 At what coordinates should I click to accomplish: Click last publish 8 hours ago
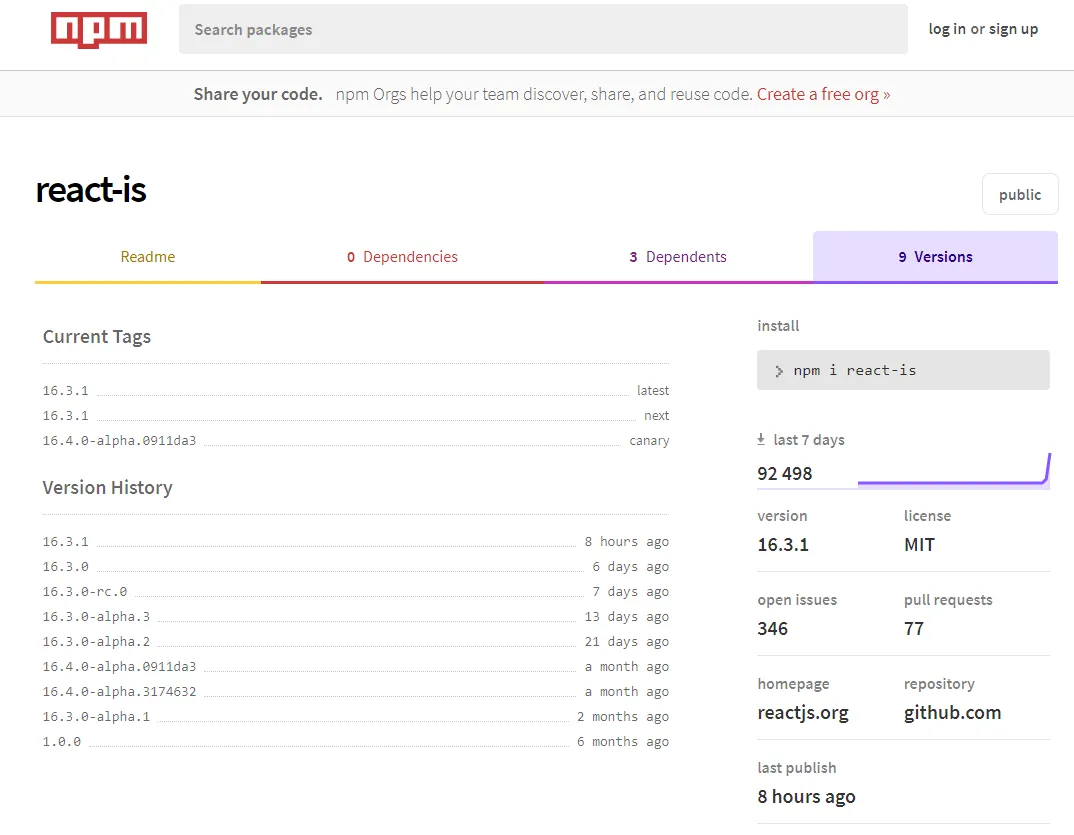pyautogui.click(x=806, y=797)
